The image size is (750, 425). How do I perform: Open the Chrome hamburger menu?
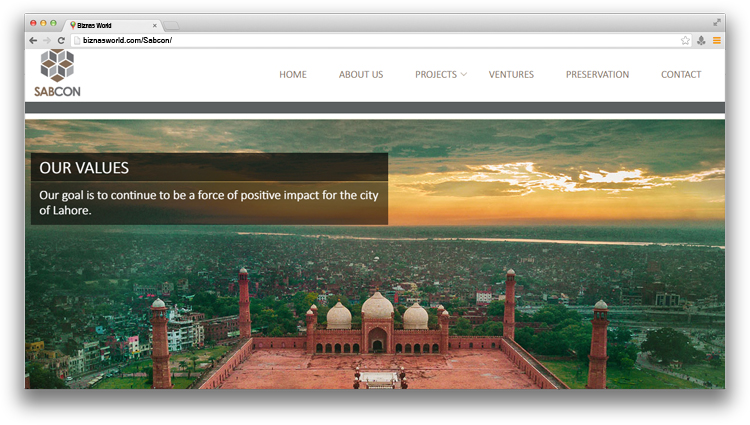(x=716, y=40)
